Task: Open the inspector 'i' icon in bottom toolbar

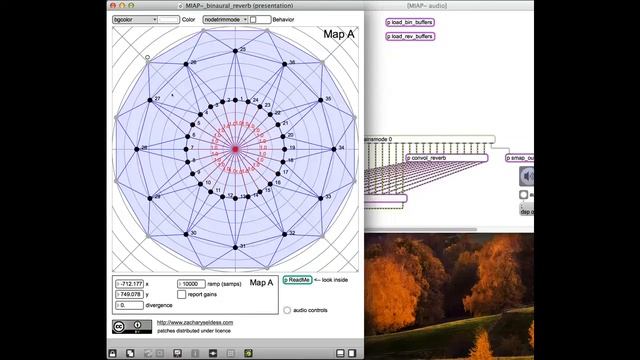Action: [x=195, y=353]
